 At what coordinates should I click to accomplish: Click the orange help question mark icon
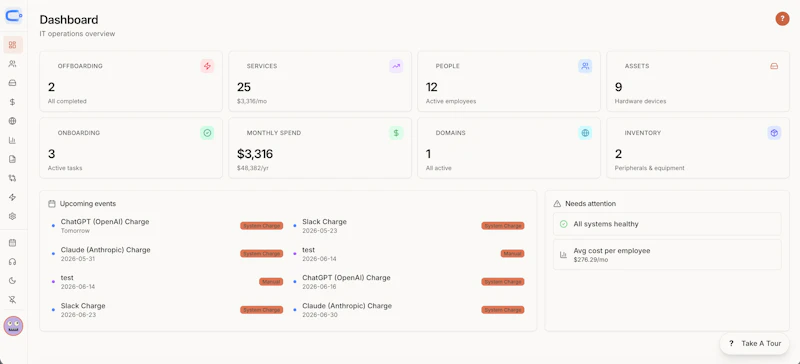point(782,19)
